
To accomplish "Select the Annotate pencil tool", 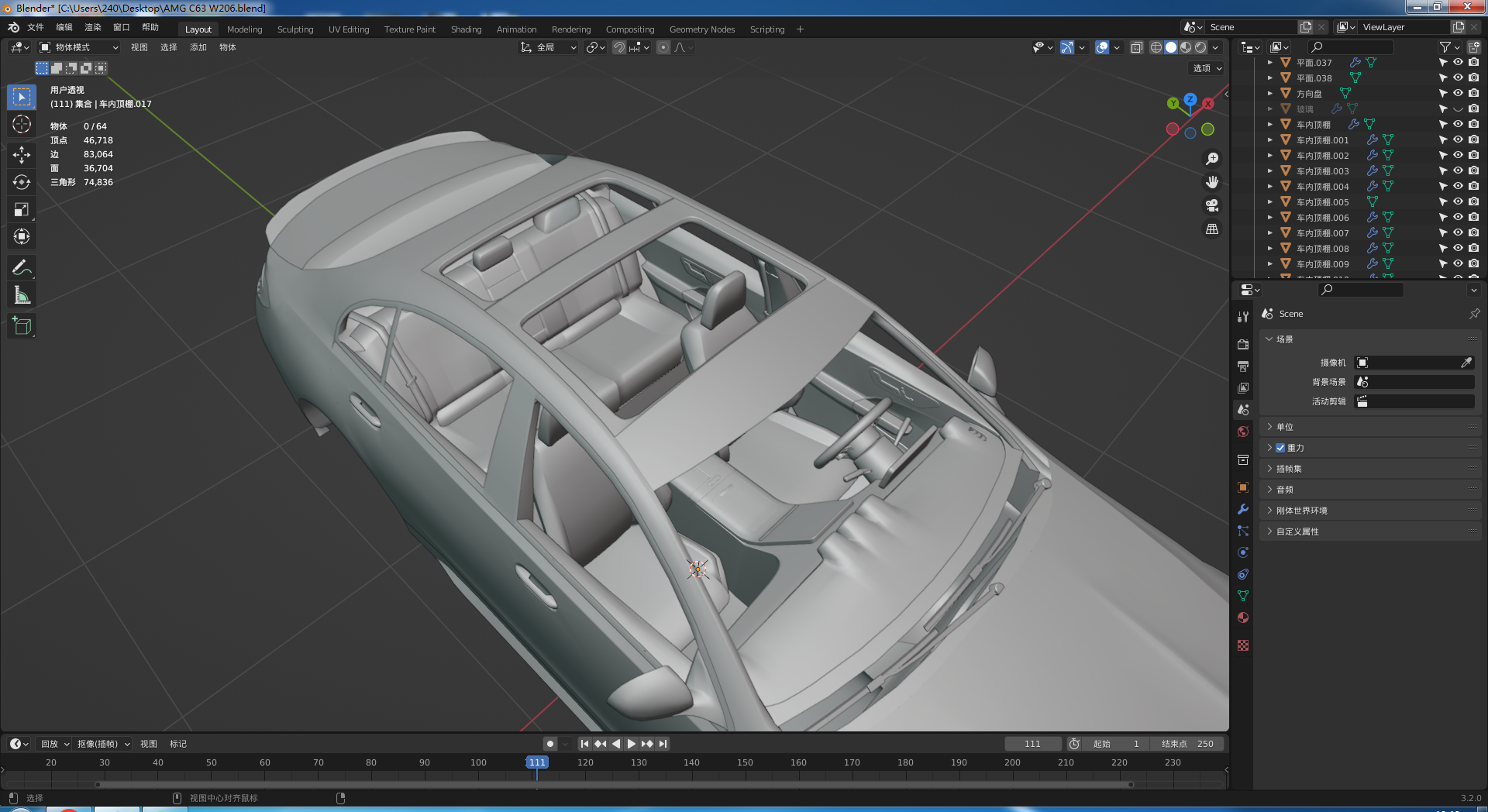I will (x=22, y=268).
